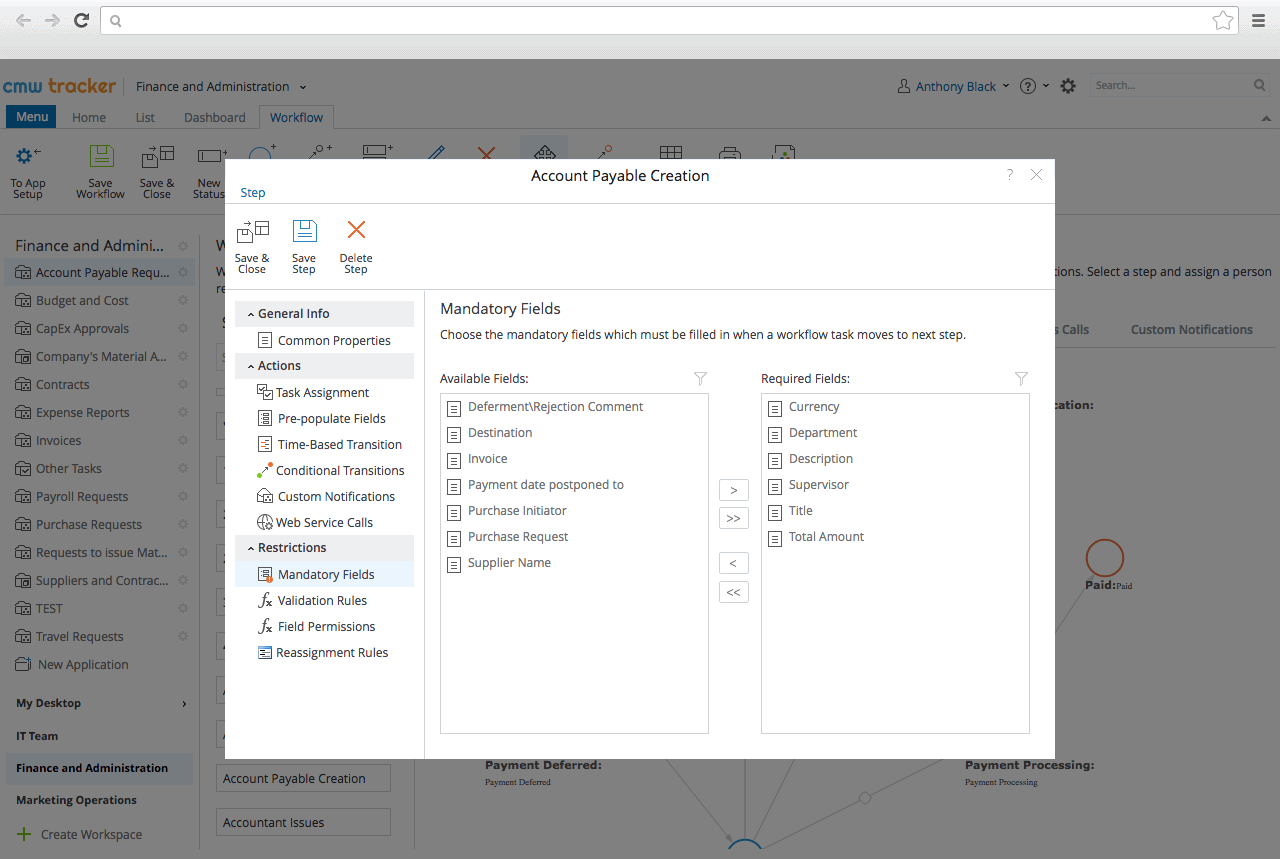The width and height of the screenshot is (1280, 859).
Task: Bookmark page with star icon
Action: coord(1222,20)
